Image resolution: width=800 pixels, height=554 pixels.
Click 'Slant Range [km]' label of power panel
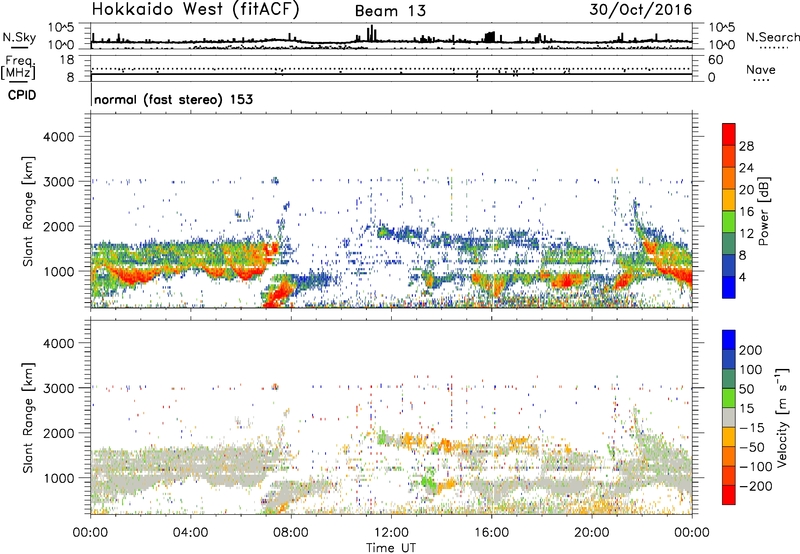click(28, 211)
